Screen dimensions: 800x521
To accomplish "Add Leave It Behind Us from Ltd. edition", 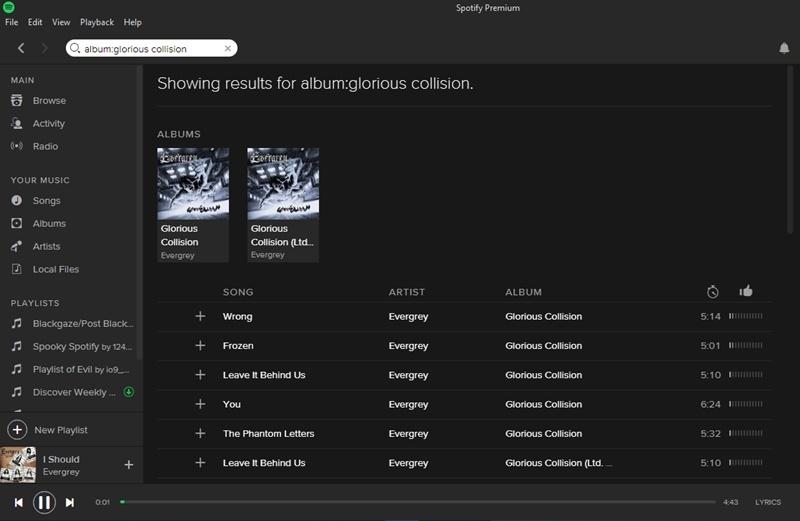I will 201,463.
